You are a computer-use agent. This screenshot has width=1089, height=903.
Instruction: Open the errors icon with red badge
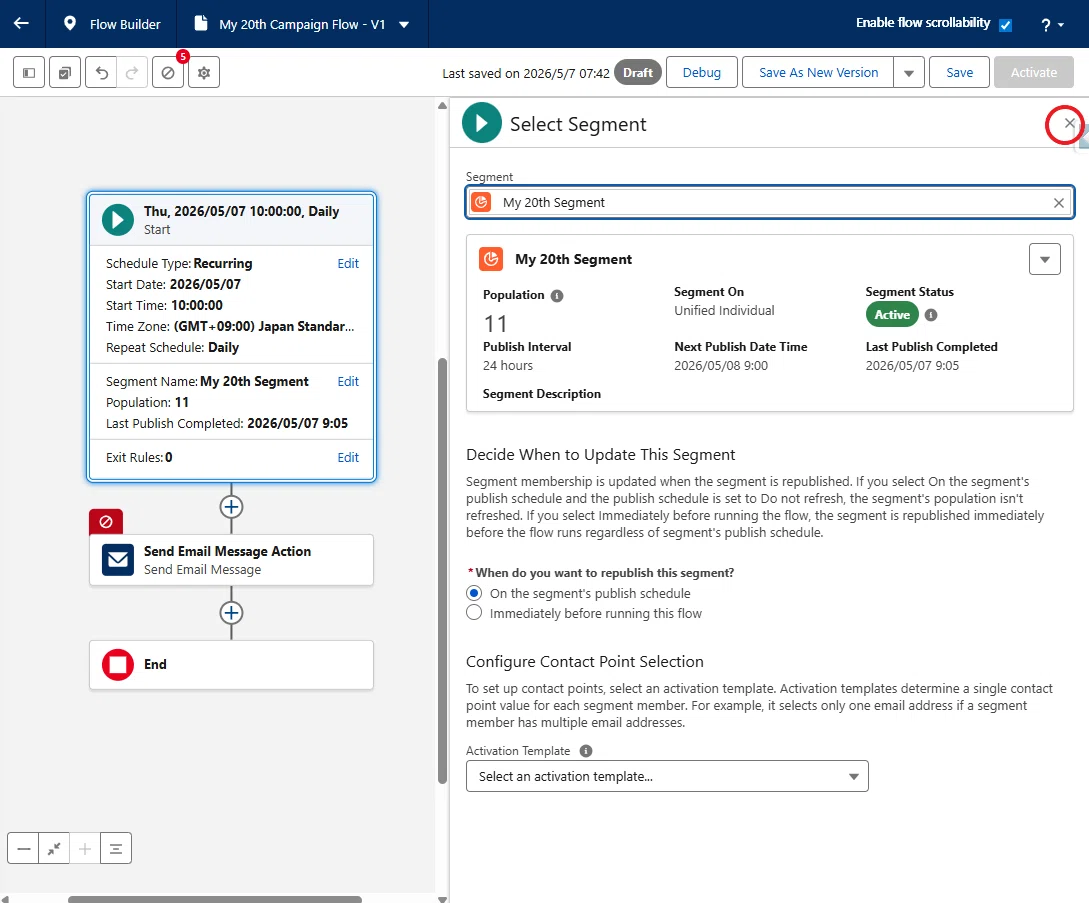pos(168,72)
